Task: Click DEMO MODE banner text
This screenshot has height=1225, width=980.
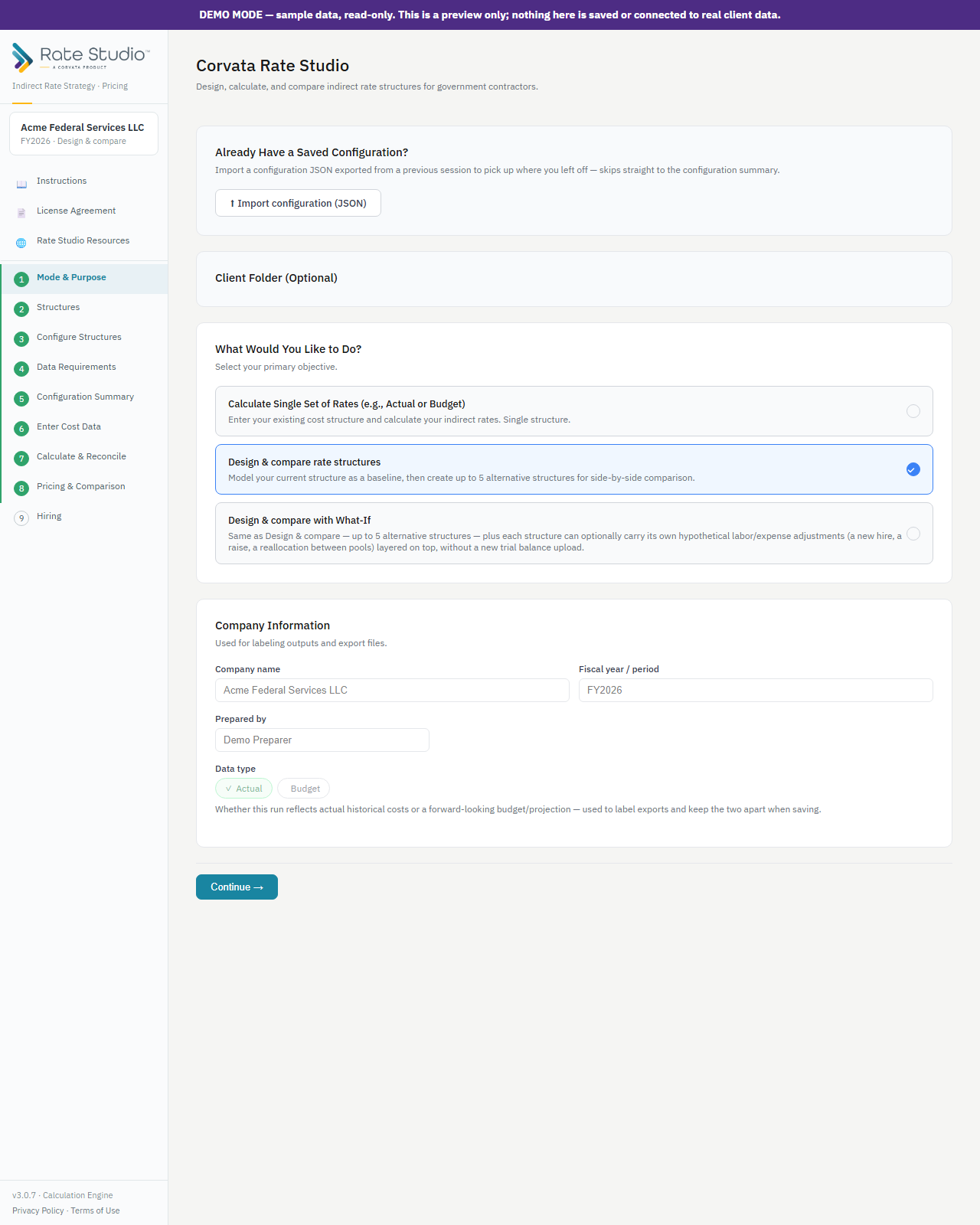Action: (x=490, y=15)
